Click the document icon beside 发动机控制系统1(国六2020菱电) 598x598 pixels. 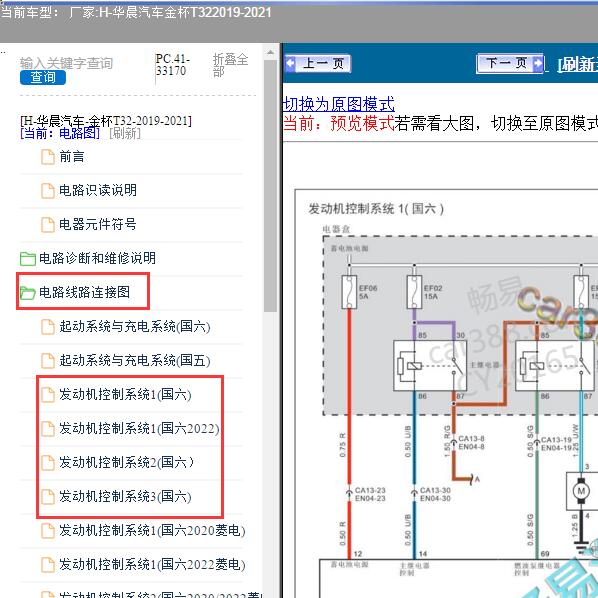click(48, 531)
